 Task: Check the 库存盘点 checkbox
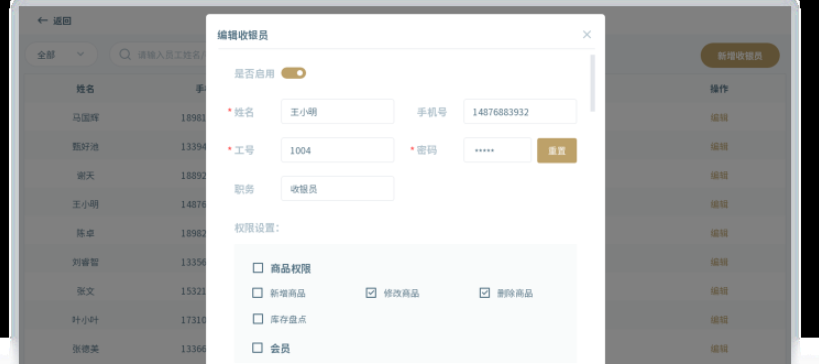coord(258,319)
